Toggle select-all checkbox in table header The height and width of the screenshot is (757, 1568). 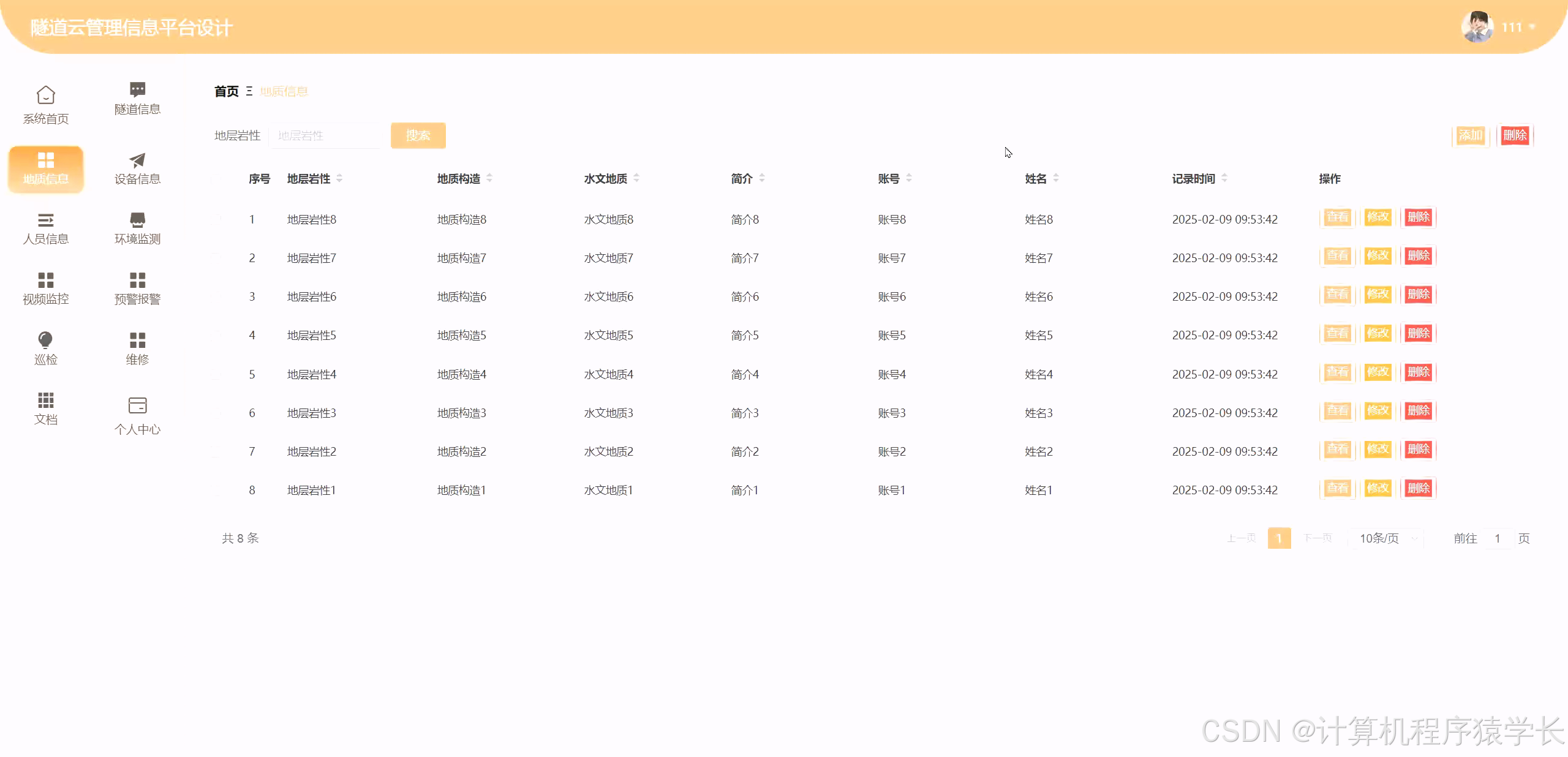click(216, 179)
